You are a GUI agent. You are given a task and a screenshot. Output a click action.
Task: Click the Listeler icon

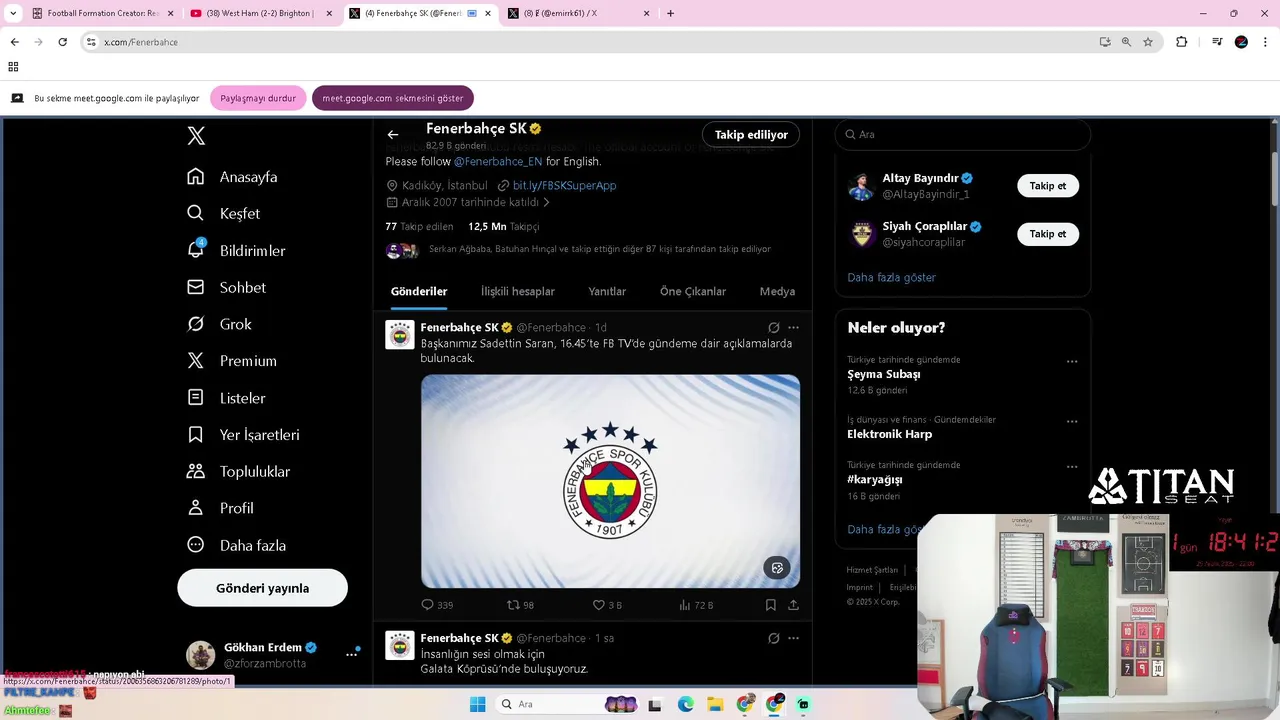pos(196,398)
